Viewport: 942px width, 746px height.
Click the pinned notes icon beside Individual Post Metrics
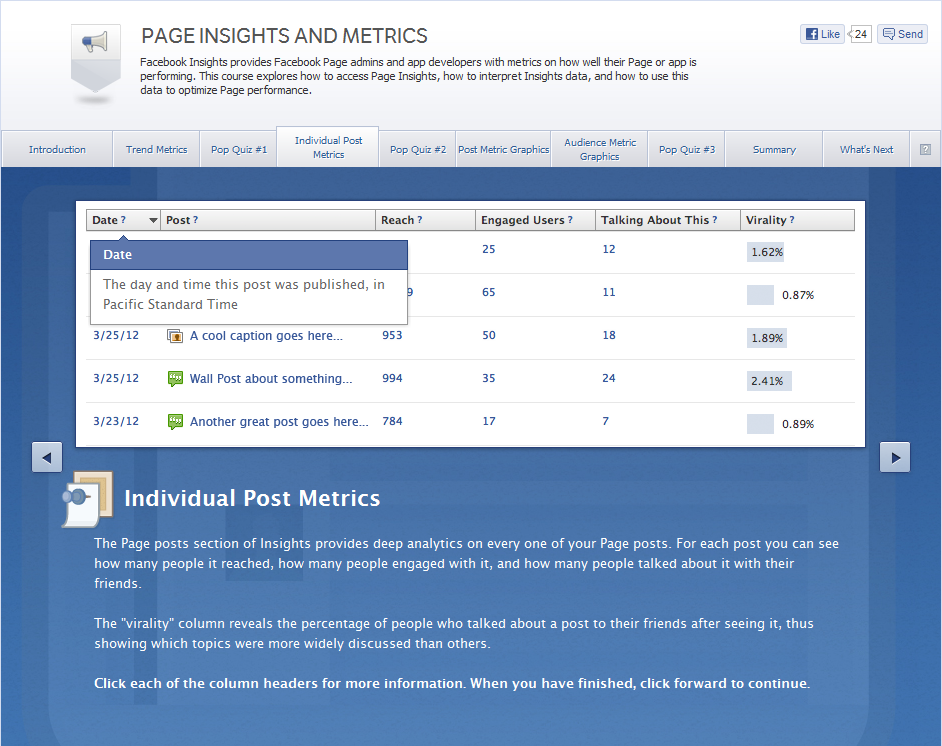(88, 499)
